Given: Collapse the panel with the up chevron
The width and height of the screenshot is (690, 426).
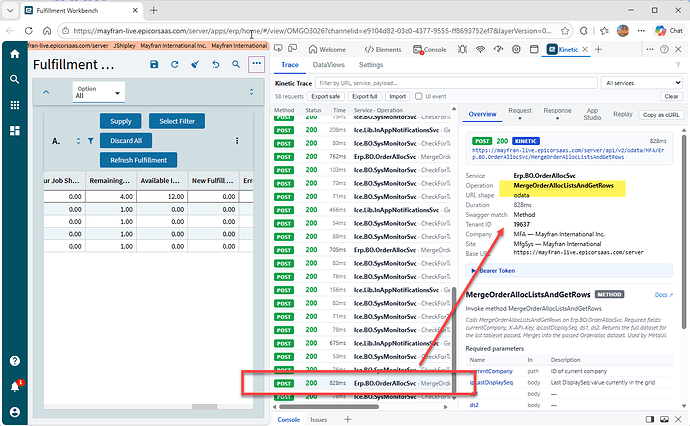Looking at the screenshot, I should point(46,92).
